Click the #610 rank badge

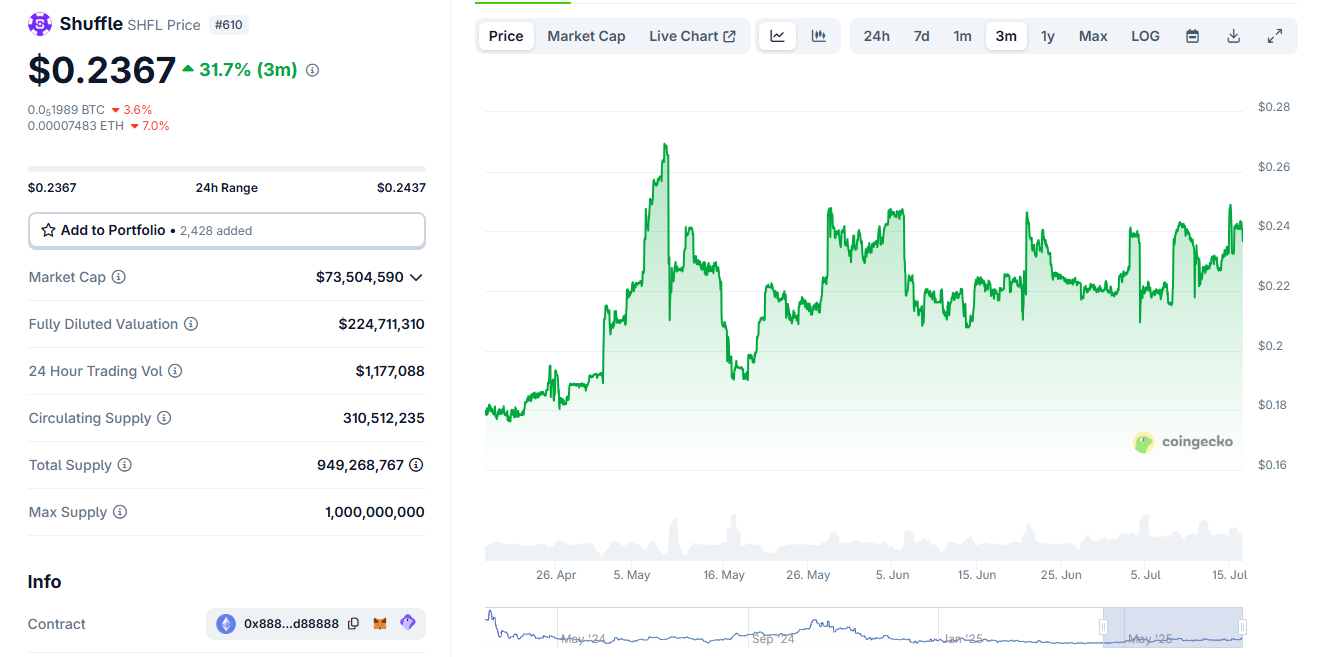tap(229, 25)
